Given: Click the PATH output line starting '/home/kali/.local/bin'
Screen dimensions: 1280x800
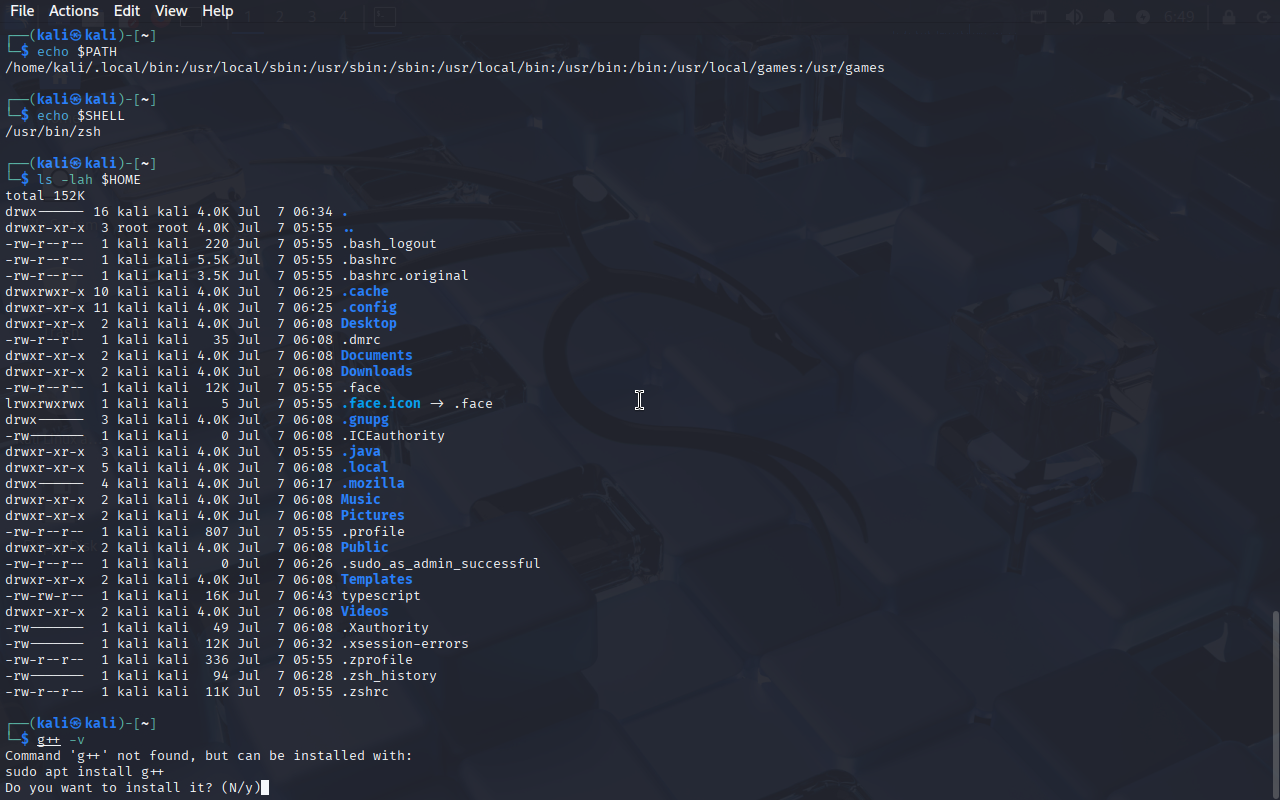Looking at the screenshot, I should 445,68.
